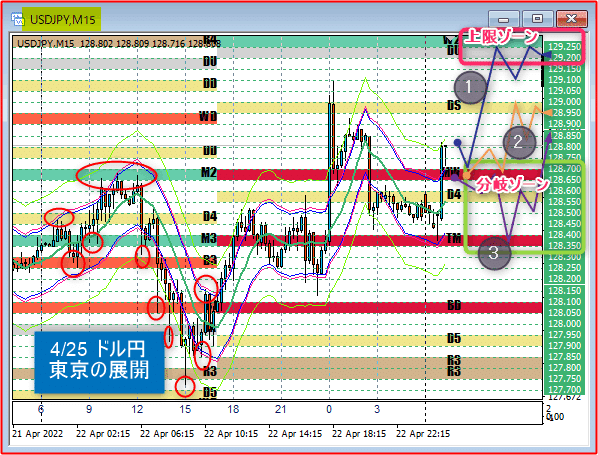Click the 22 Apr 22:15 time label
The width and height of the screenshot is (598, 455).
pyautogui.click(x=423, y=434)
